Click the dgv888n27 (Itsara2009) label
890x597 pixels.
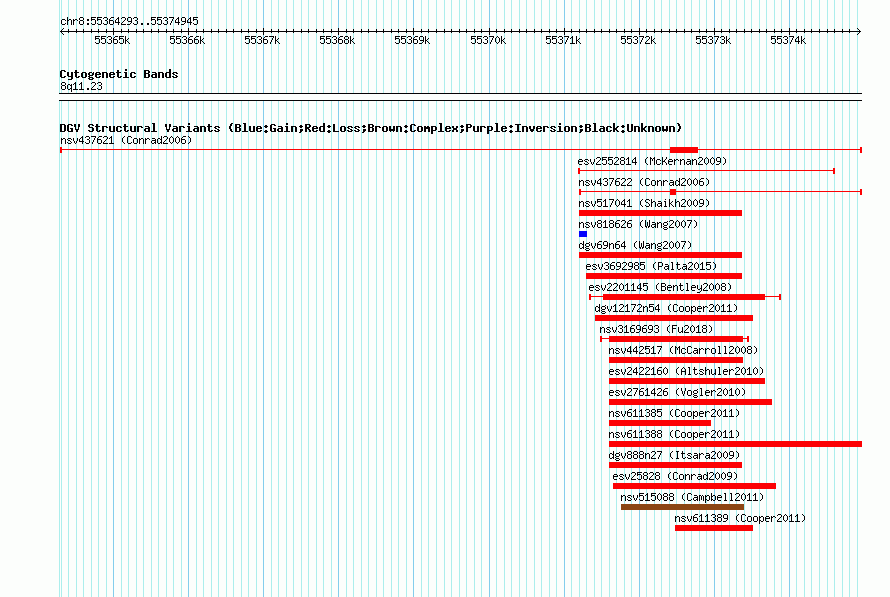(674, 455)
